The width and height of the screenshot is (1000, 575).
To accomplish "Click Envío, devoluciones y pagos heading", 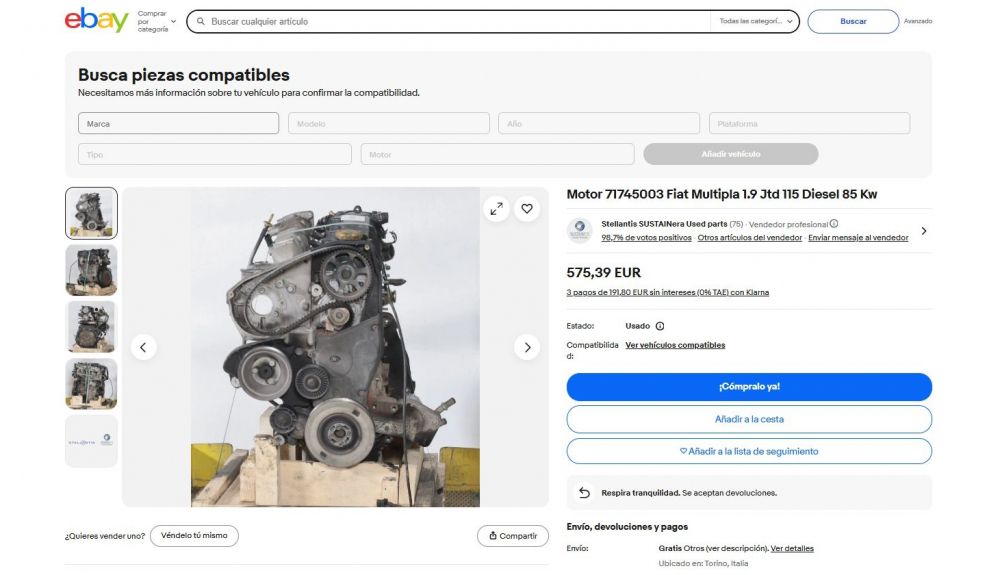I will point(627,527).
